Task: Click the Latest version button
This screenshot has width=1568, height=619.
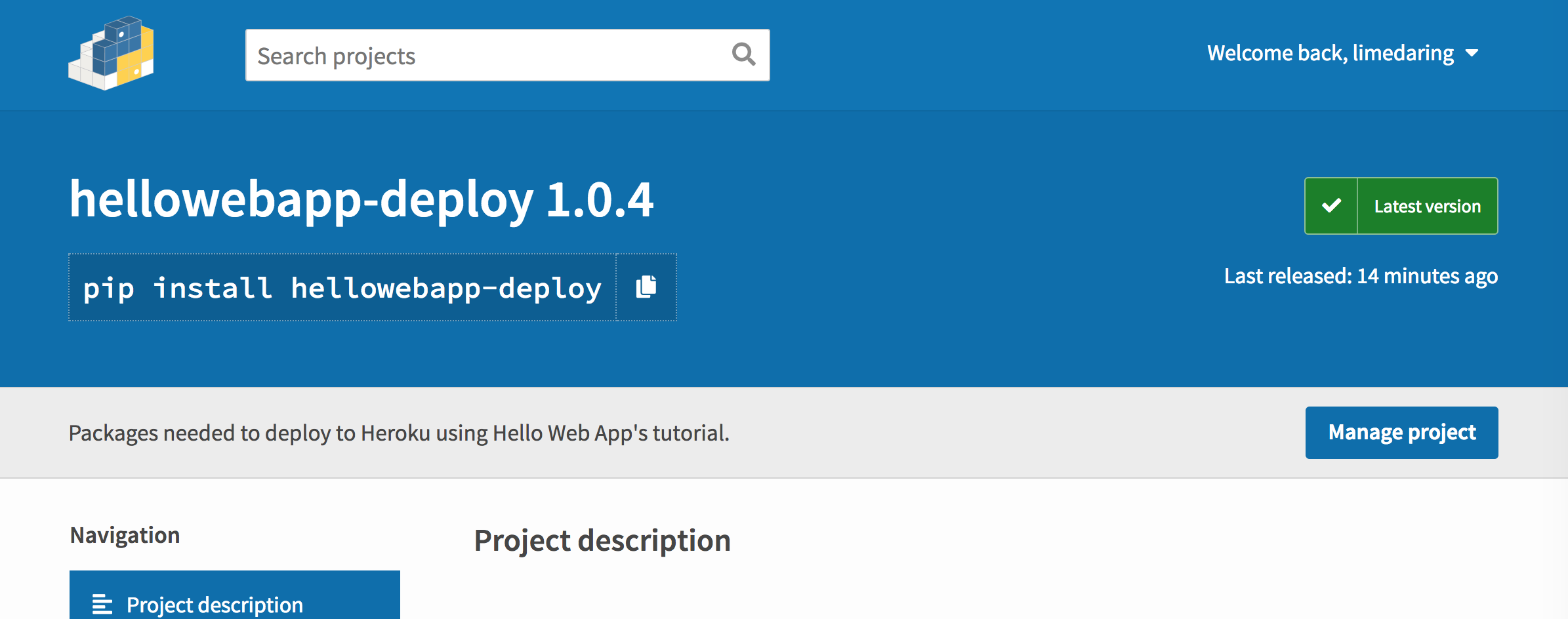Action: pyautogui.click(x=1401, y=206)
